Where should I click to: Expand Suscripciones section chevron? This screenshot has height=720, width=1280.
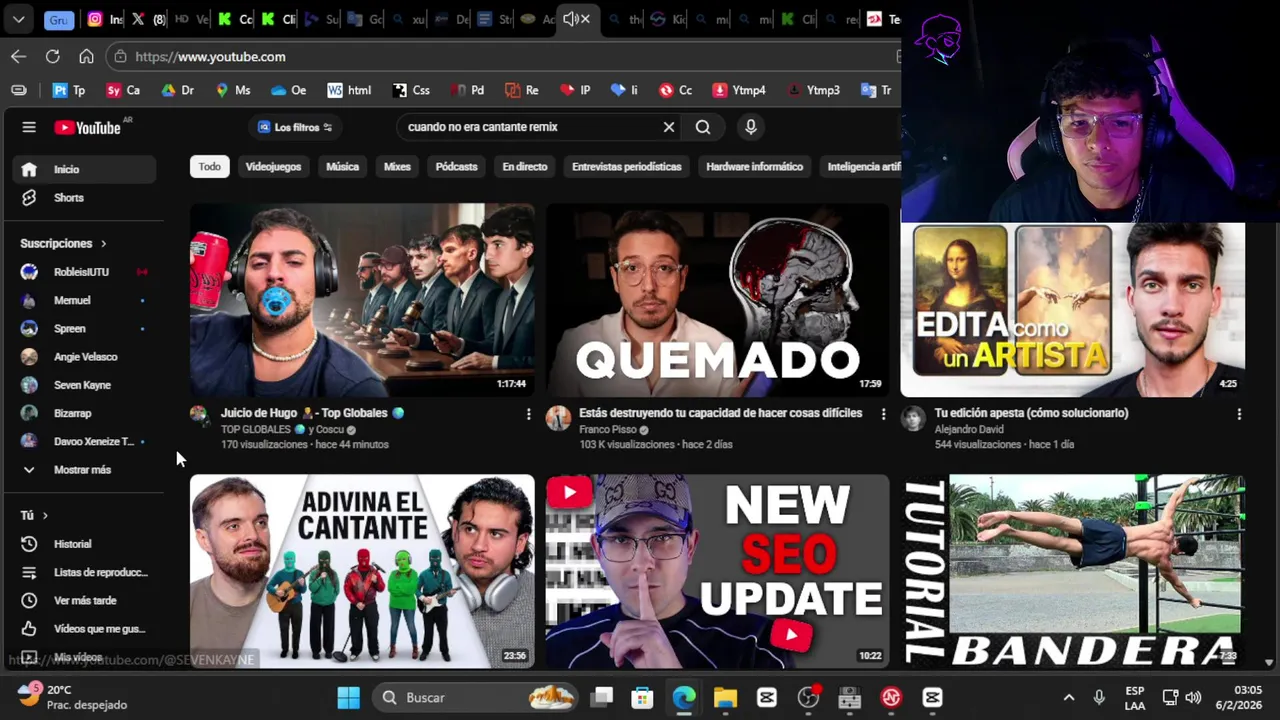103,243
